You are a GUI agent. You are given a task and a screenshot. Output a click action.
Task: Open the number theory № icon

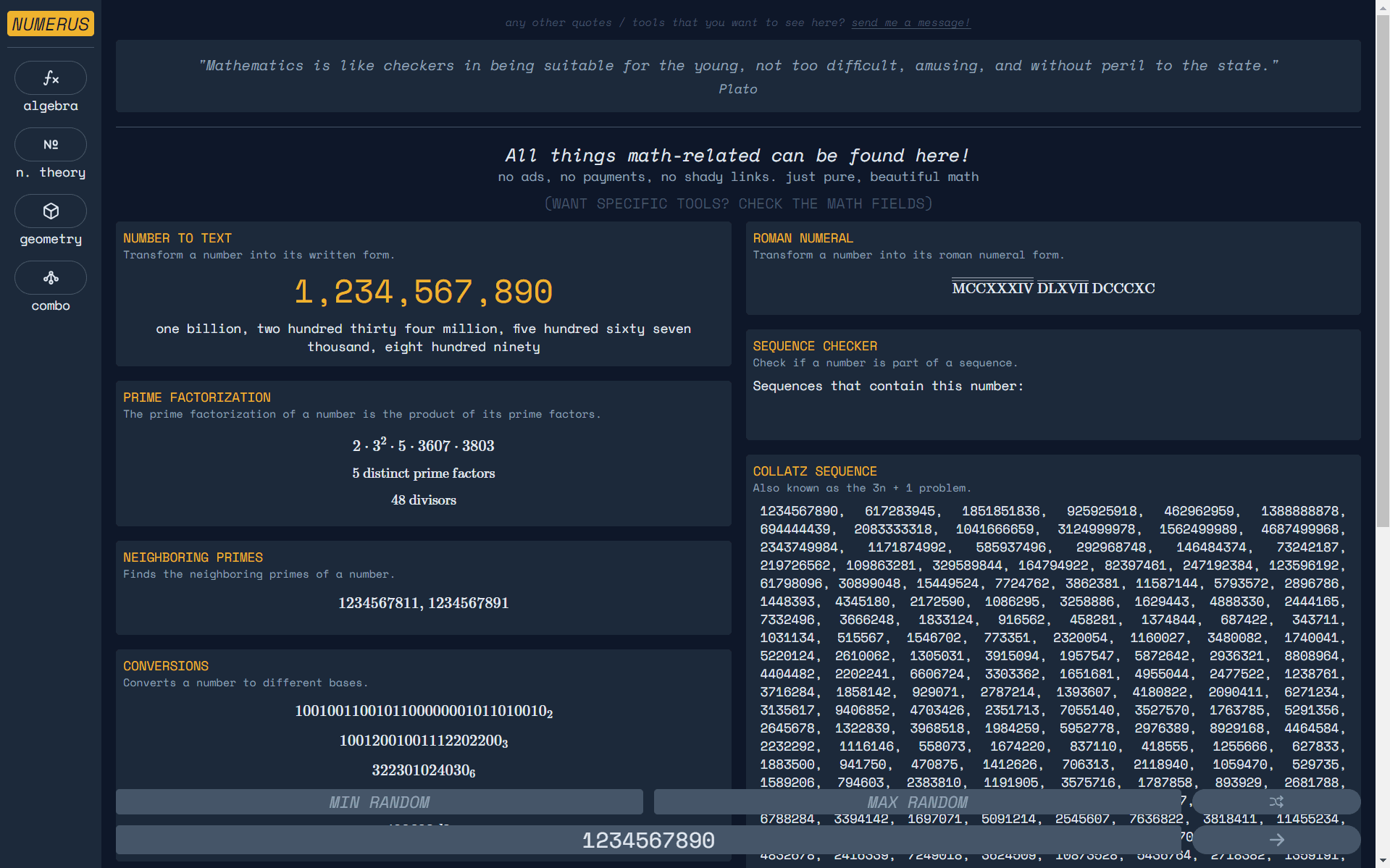51,144
